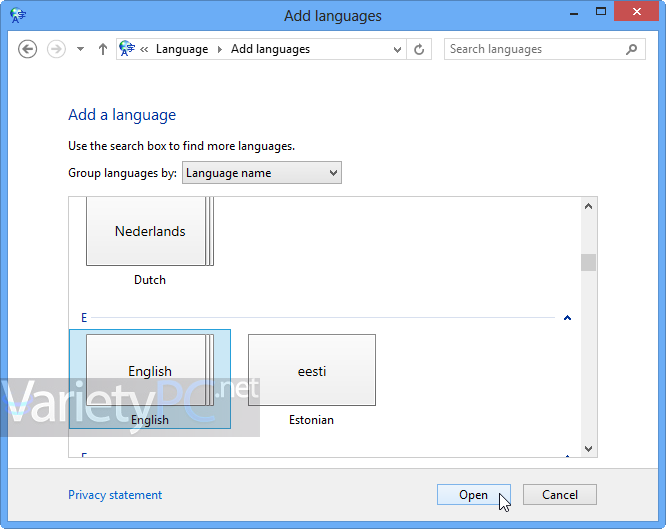Click the search magnifier icon

632,49
